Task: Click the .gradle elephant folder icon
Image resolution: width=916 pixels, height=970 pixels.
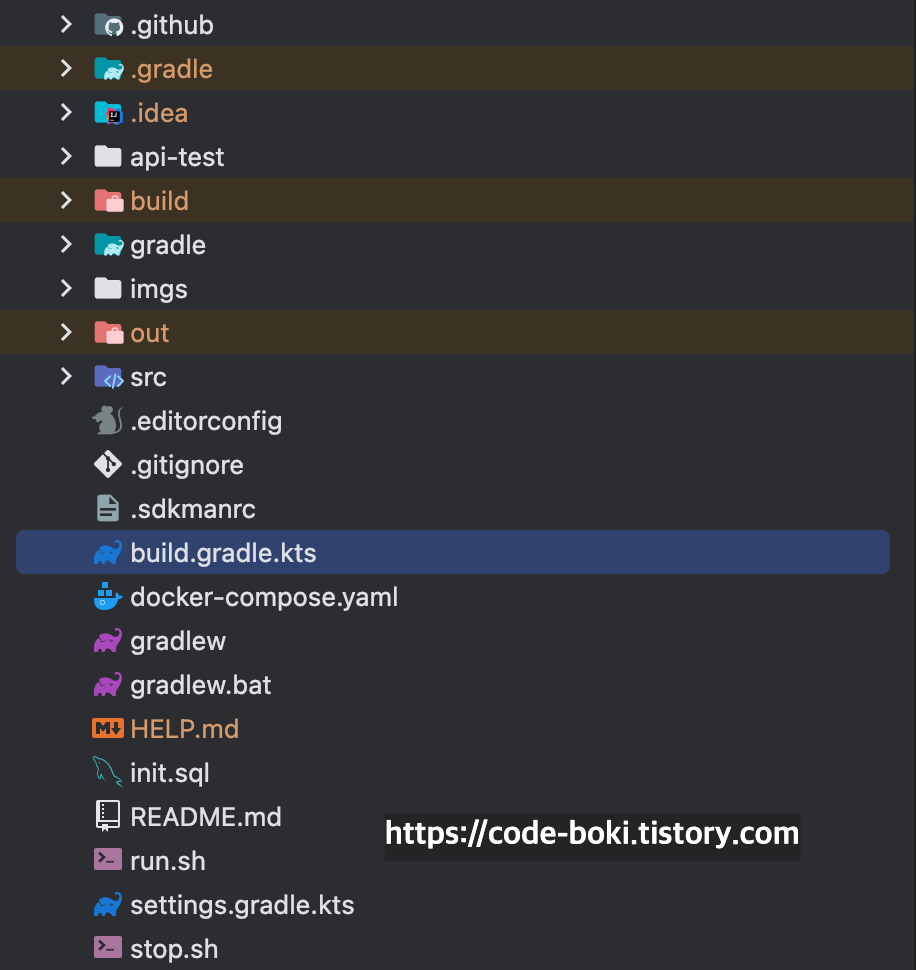Action: pos(108,69)
